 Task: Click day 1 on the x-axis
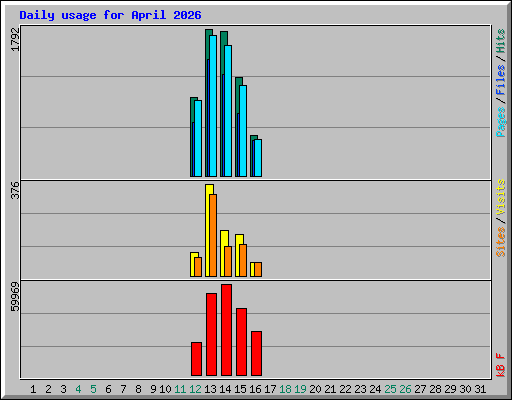[33, 389]
